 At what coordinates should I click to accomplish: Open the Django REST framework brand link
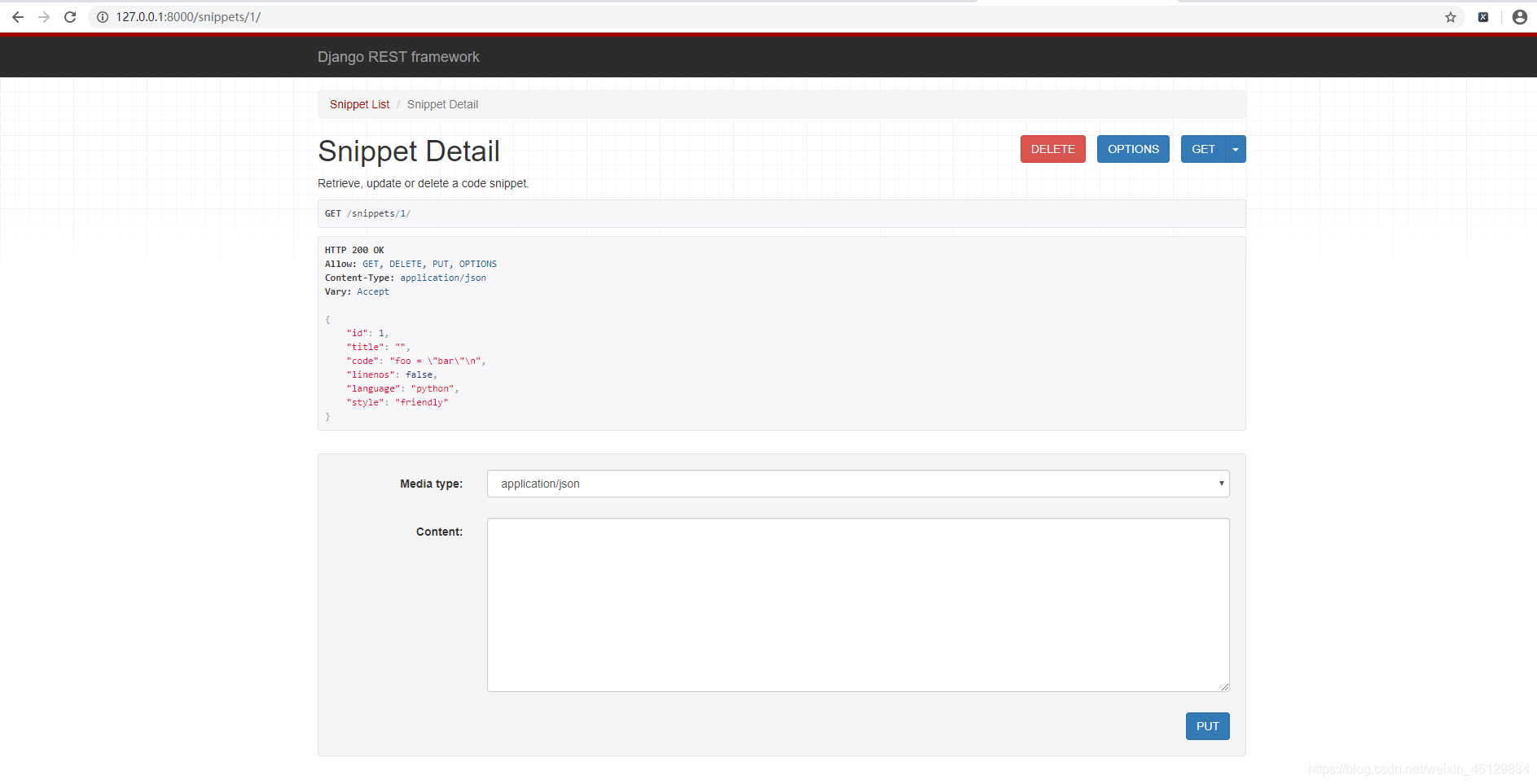click(398, 57)
